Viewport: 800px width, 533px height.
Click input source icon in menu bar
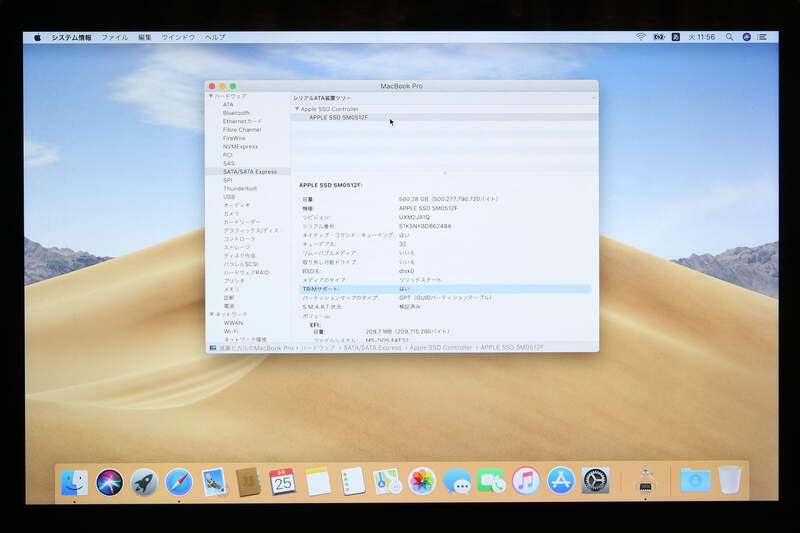click(x=676, y=37)
